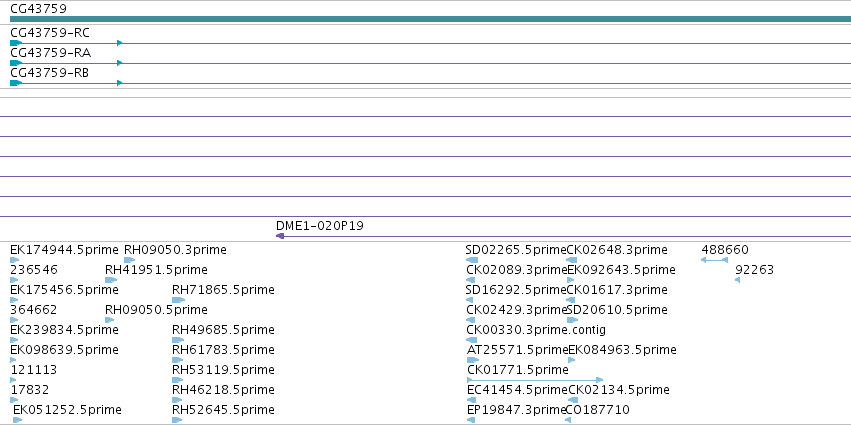The image size is (851, 425).
Task: Select the CG43759-RA transcript label
Action: tap(50, 53)
